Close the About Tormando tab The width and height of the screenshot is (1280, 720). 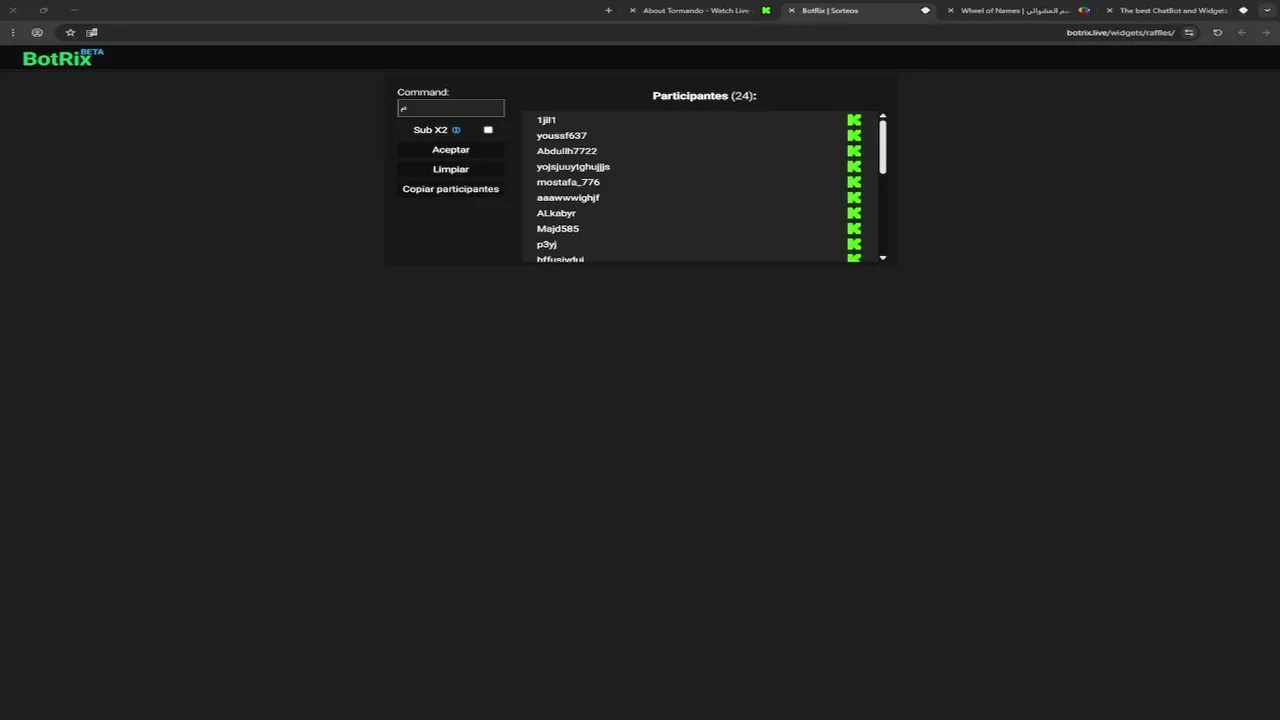(632, 10)
